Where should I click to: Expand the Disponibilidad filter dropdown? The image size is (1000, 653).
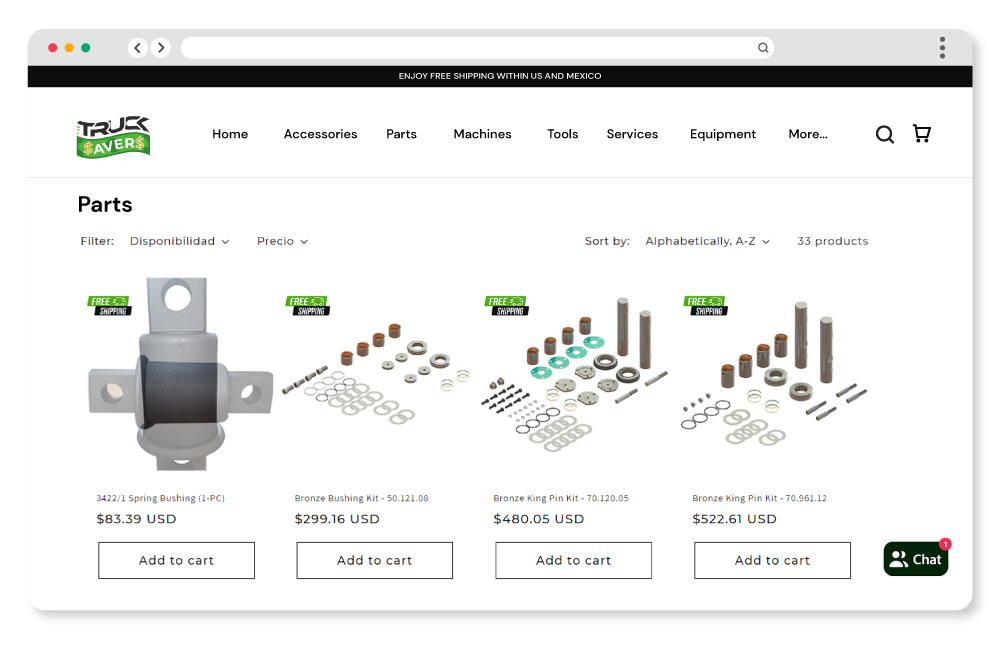tap(179, 241)
